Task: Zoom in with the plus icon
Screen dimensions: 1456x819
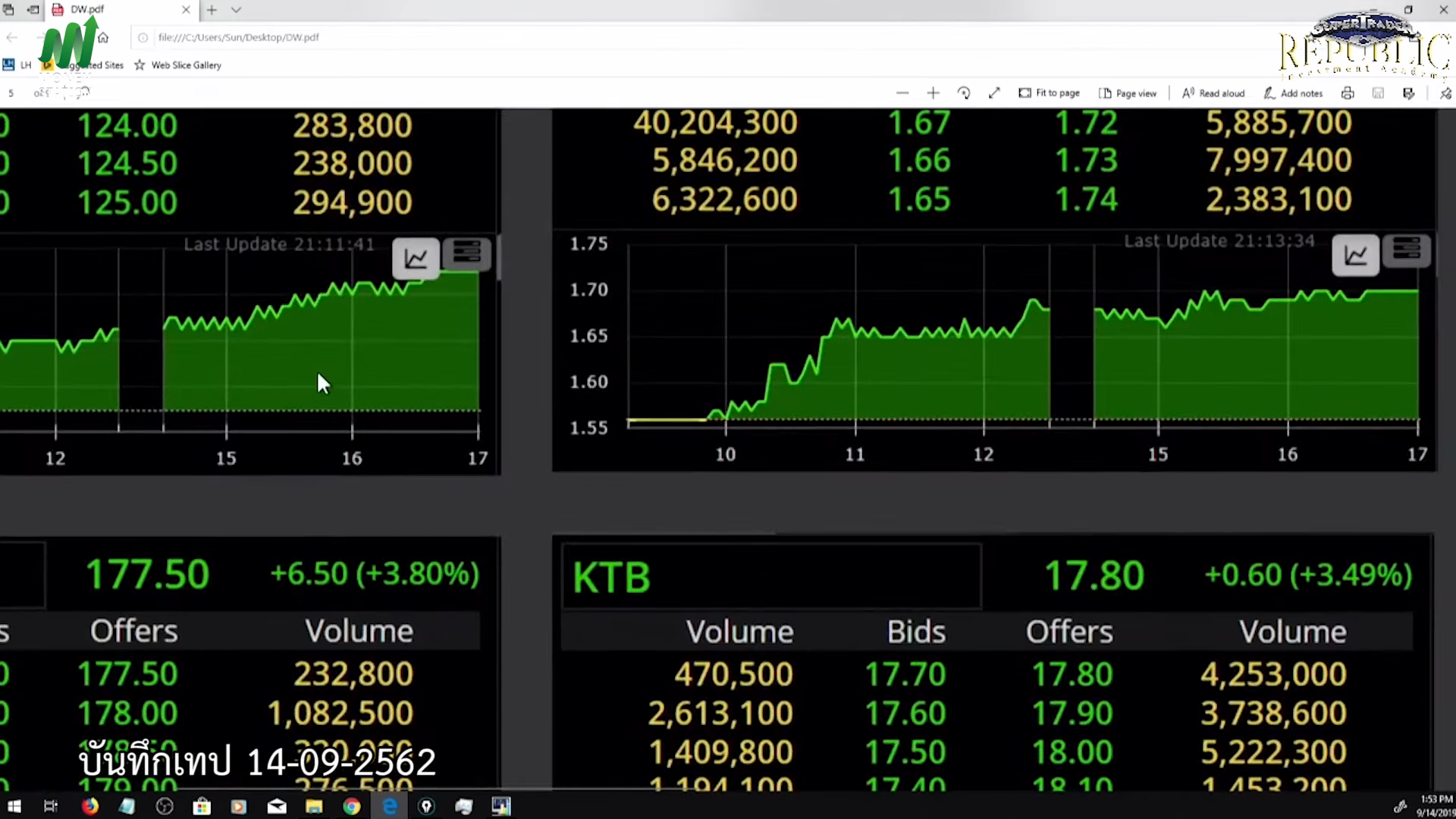Action: pos(933,93)
